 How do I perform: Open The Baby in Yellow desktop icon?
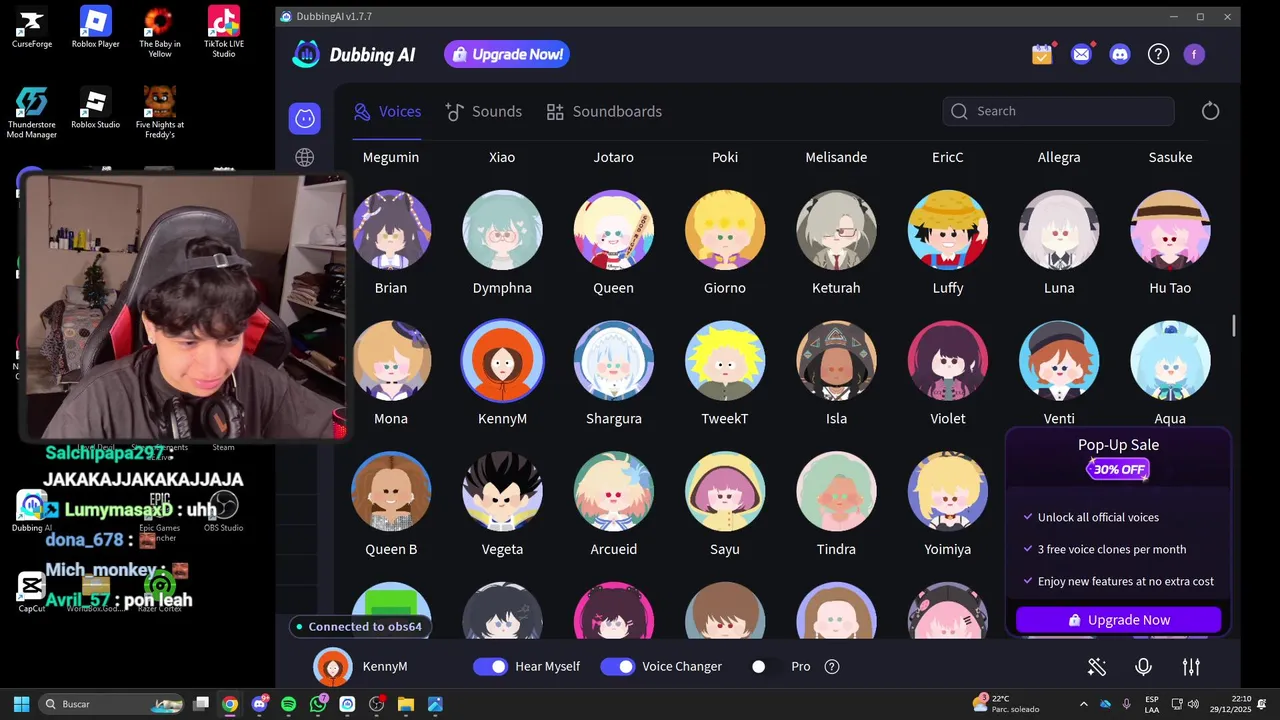tap(160, 32)
